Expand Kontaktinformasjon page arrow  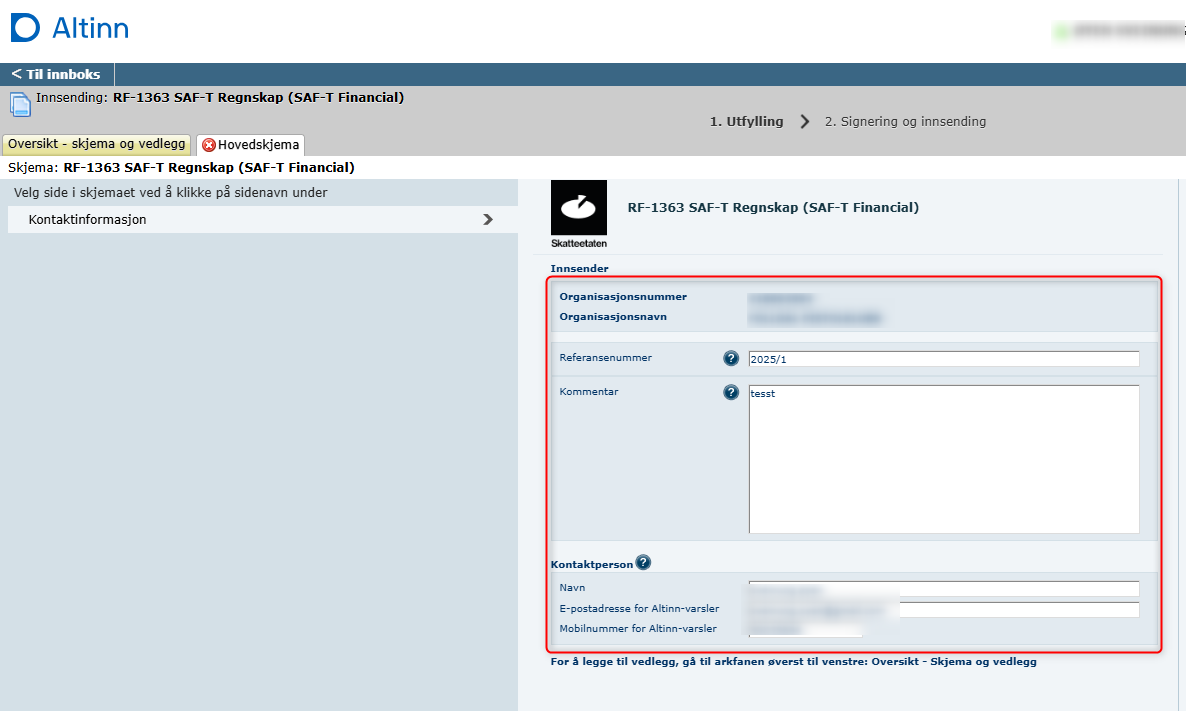[488, 219]
